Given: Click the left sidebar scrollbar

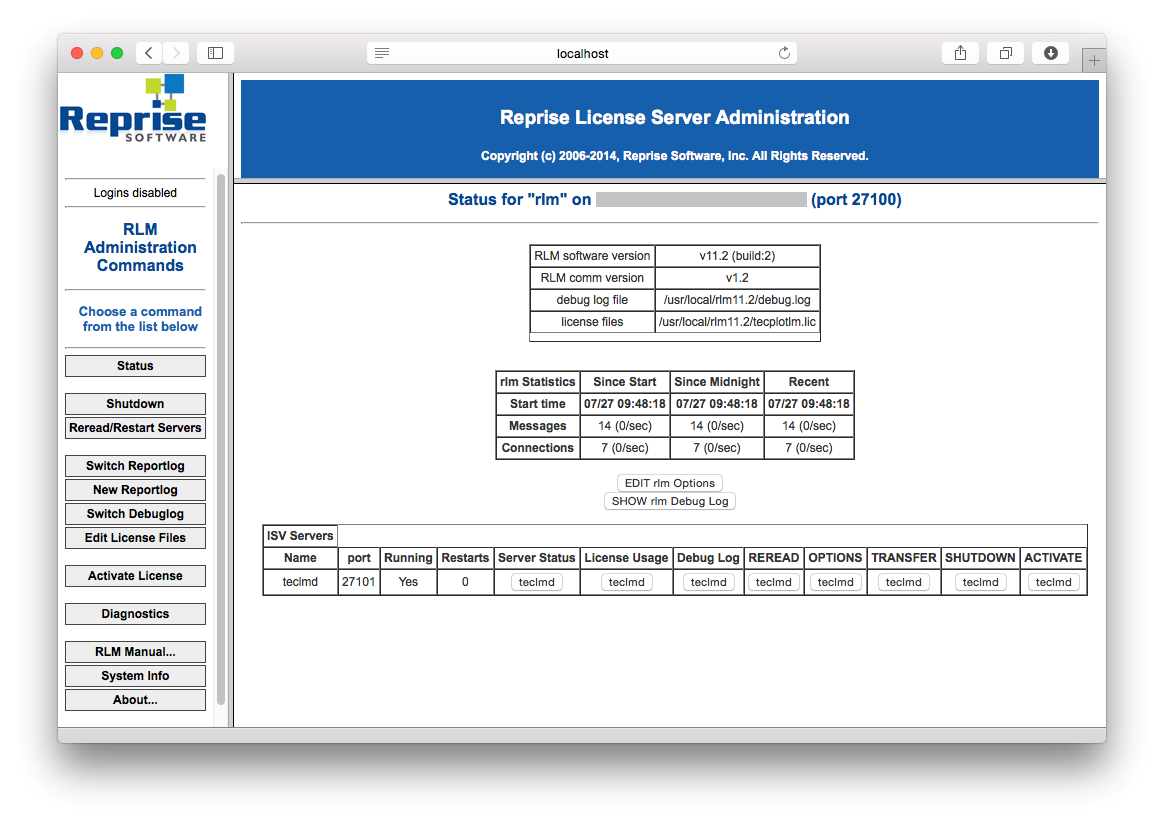Looking at the screenshot, I should (x=220, y=439).
